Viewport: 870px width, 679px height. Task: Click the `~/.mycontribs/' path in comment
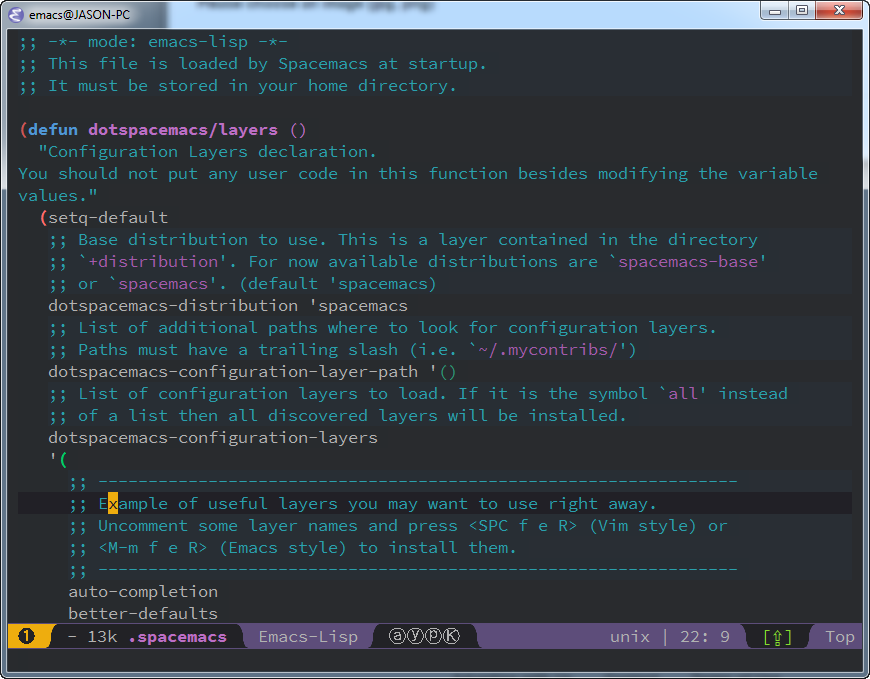click(548, 350)
